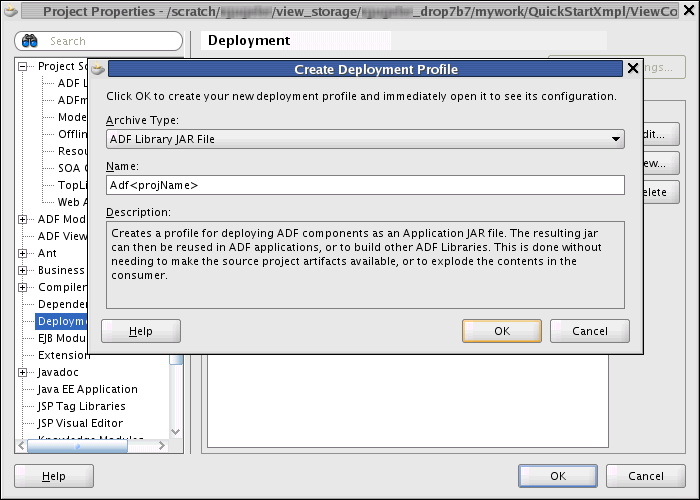Open Help in Create Deployment Profile dialog
The image size is (700, 500).
[141, 331]
